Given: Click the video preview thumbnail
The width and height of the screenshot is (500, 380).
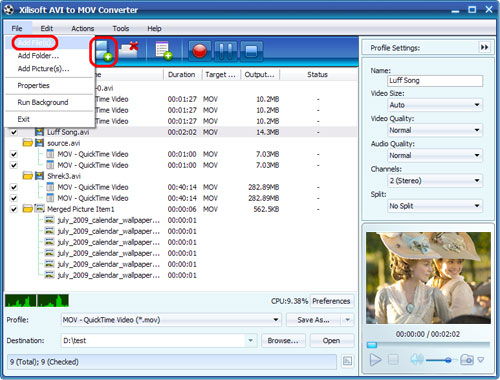Looking at the screenshot, I should click(428, 278).
